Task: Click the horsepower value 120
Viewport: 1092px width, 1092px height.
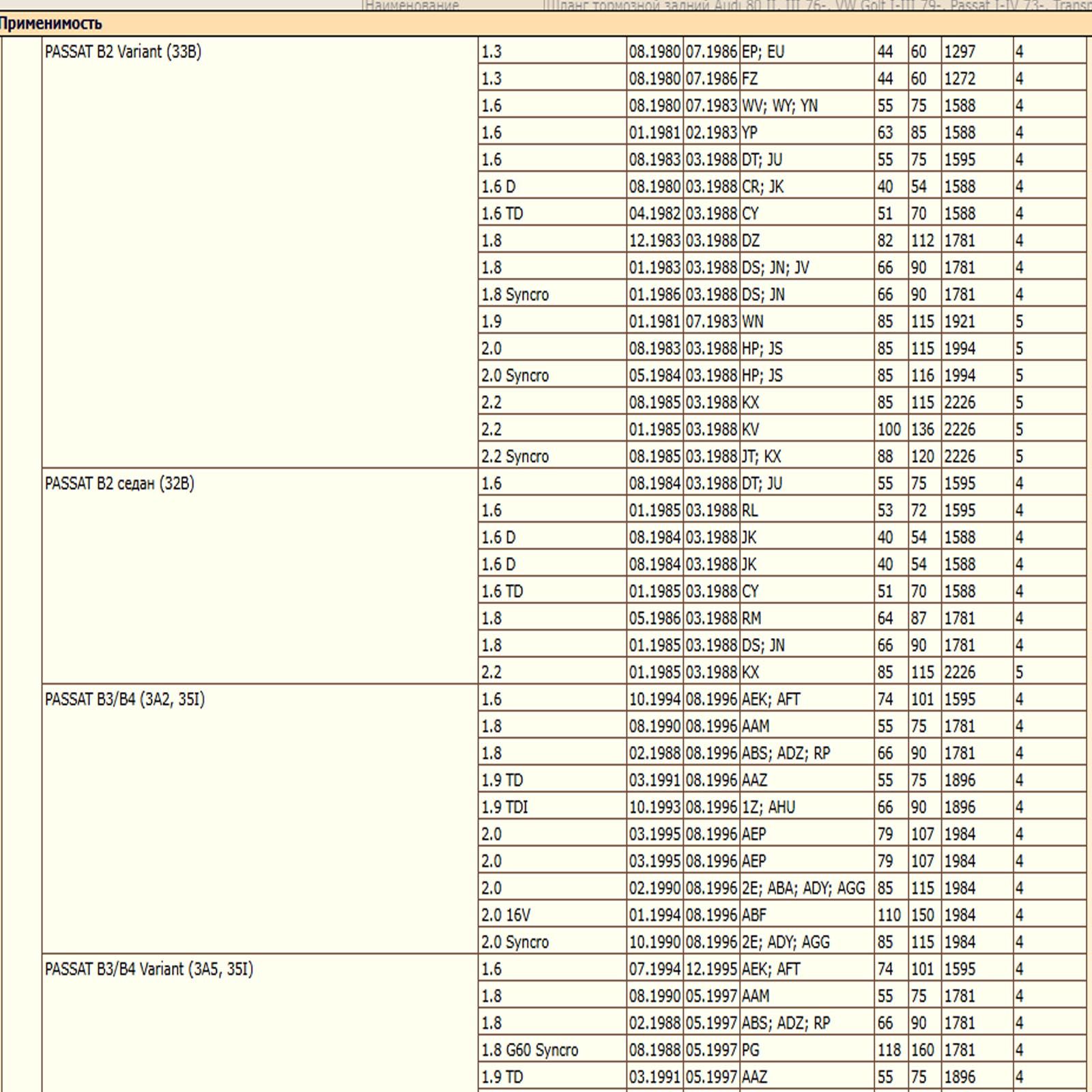Action: [x=924, y=457]
